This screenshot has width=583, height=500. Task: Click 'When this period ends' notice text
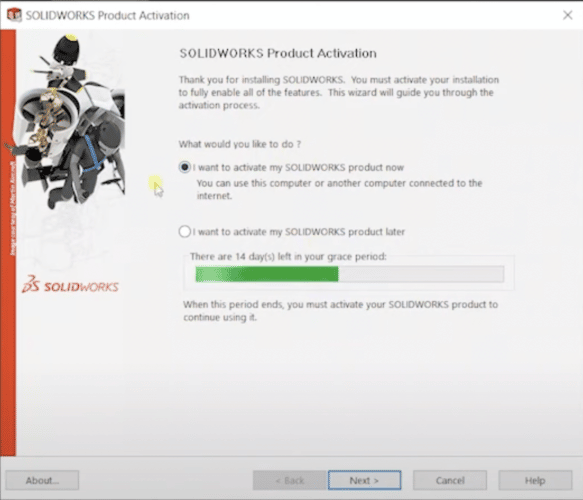tap(341, 311)
